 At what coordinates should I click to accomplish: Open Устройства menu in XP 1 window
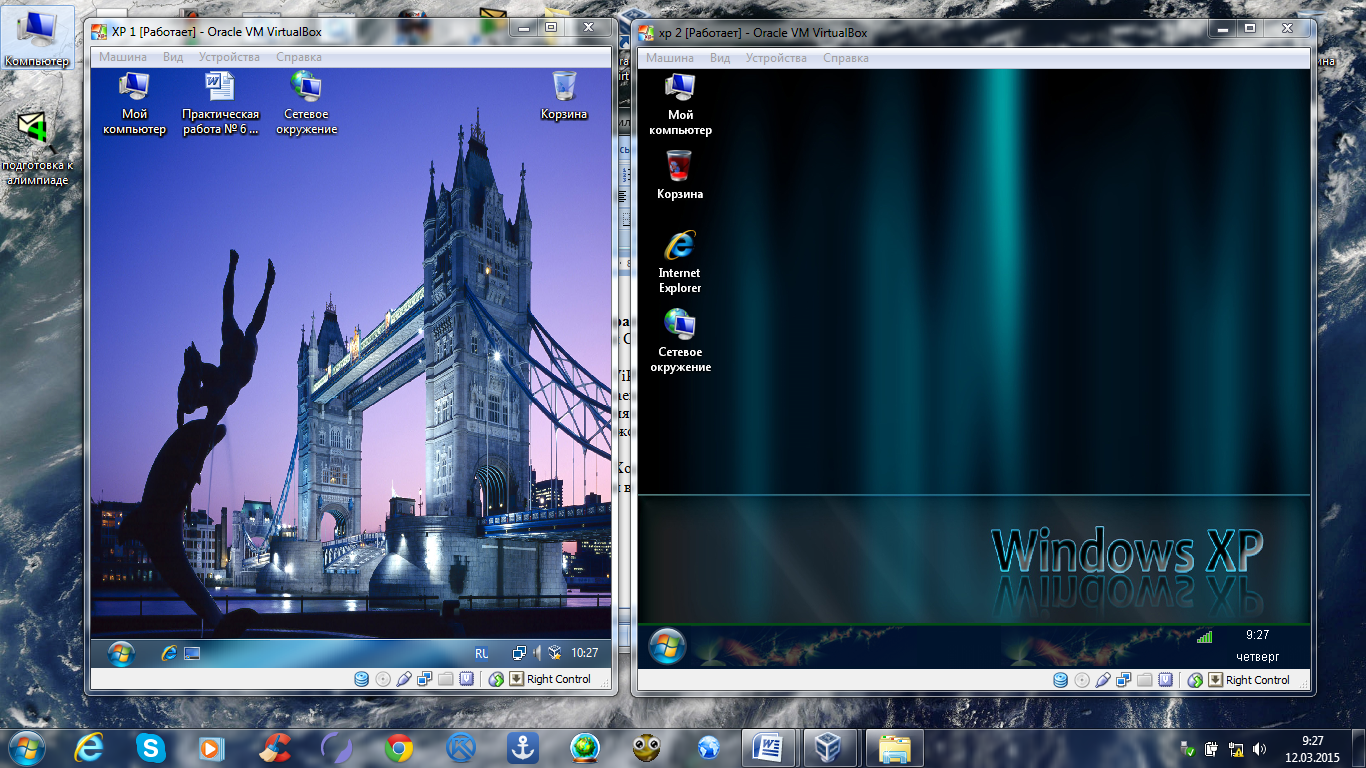pos(230,57)
